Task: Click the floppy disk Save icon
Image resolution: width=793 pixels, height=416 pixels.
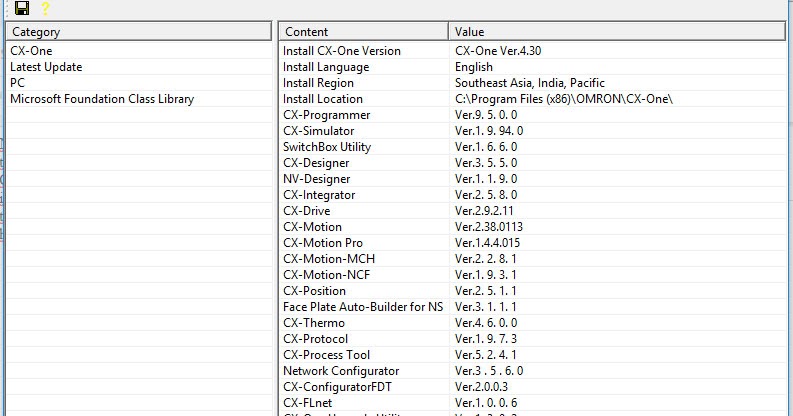Action: click(x=22, y=8)
